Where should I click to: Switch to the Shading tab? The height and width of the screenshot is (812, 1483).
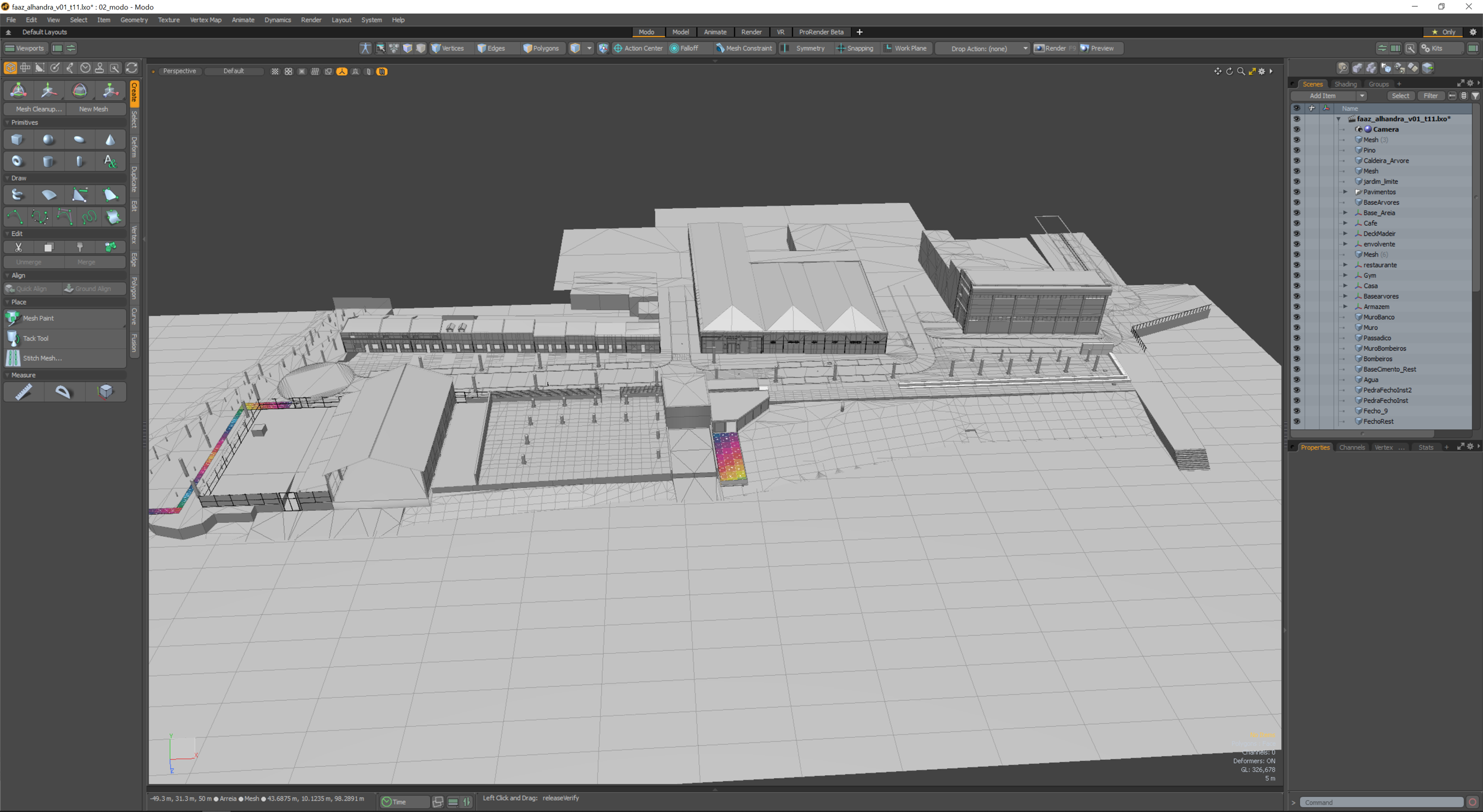1345,84
